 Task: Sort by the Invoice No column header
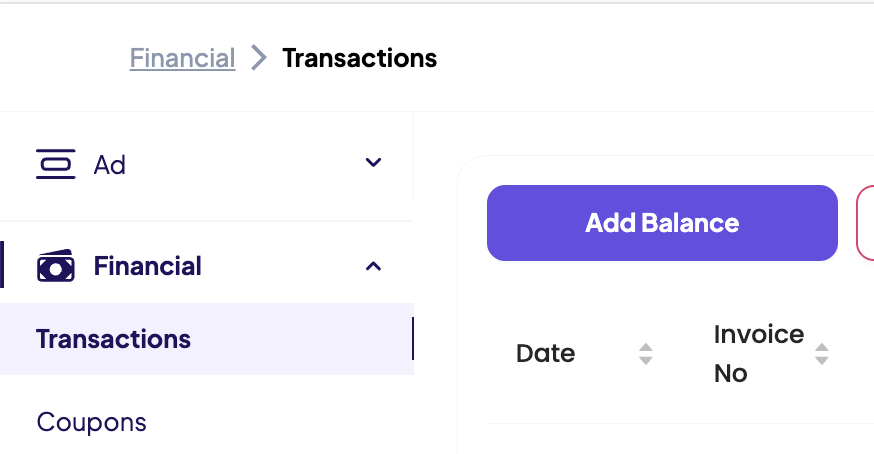(x=758, y=353)
